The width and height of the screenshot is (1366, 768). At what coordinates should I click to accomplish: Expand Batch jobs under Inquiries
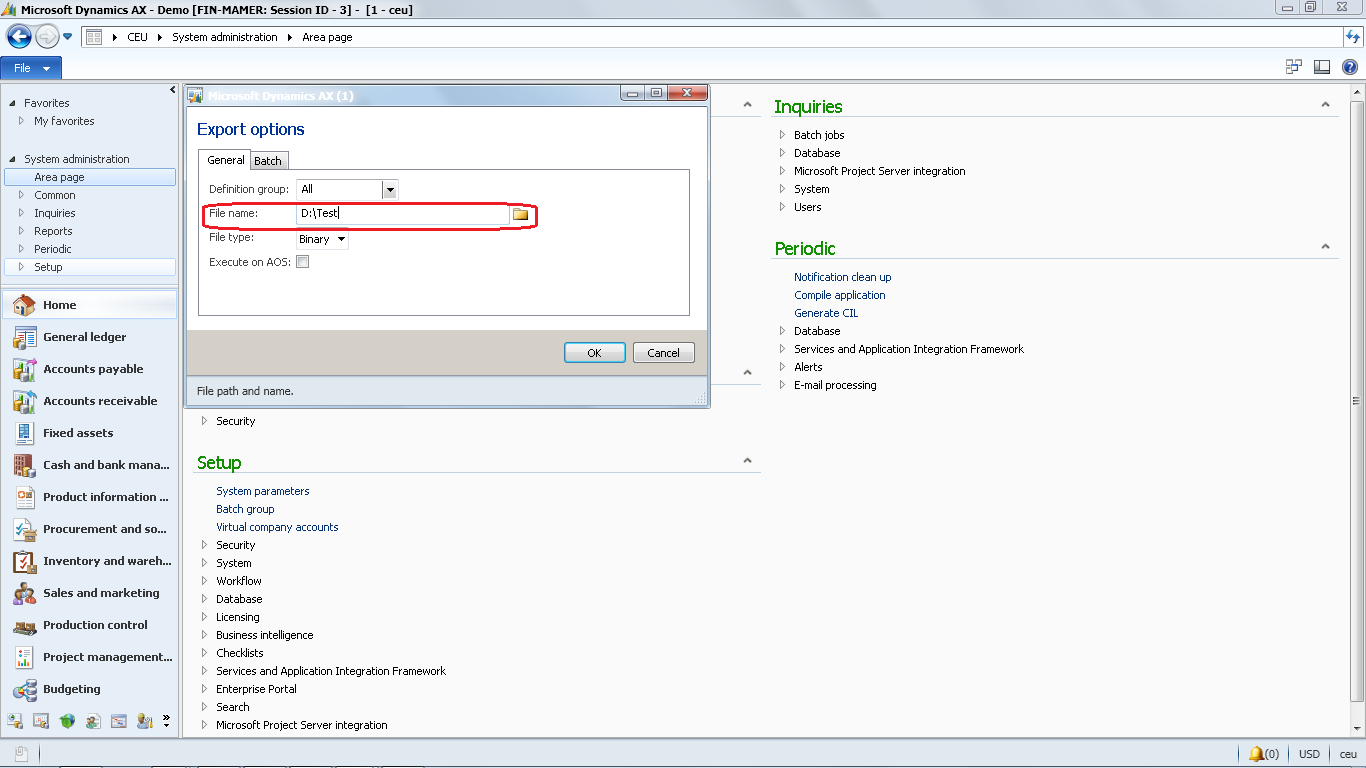tap(783, 135)
